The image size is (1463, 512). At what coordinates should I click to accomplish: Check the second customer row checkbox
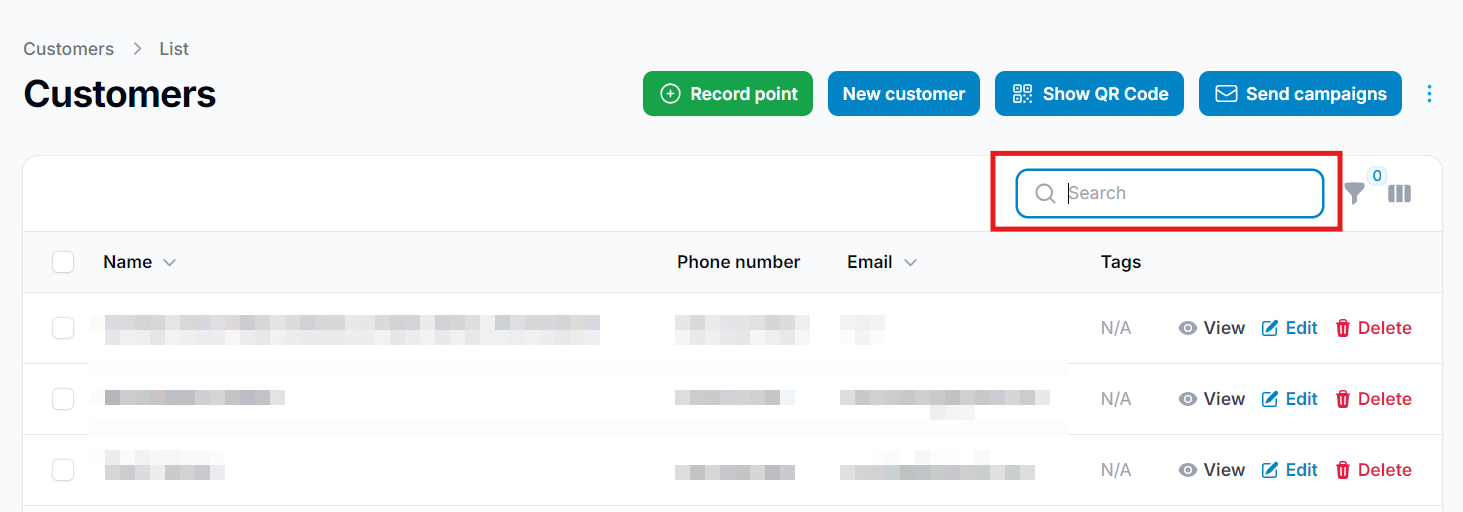pyautogui.click(x=63, y=399)
